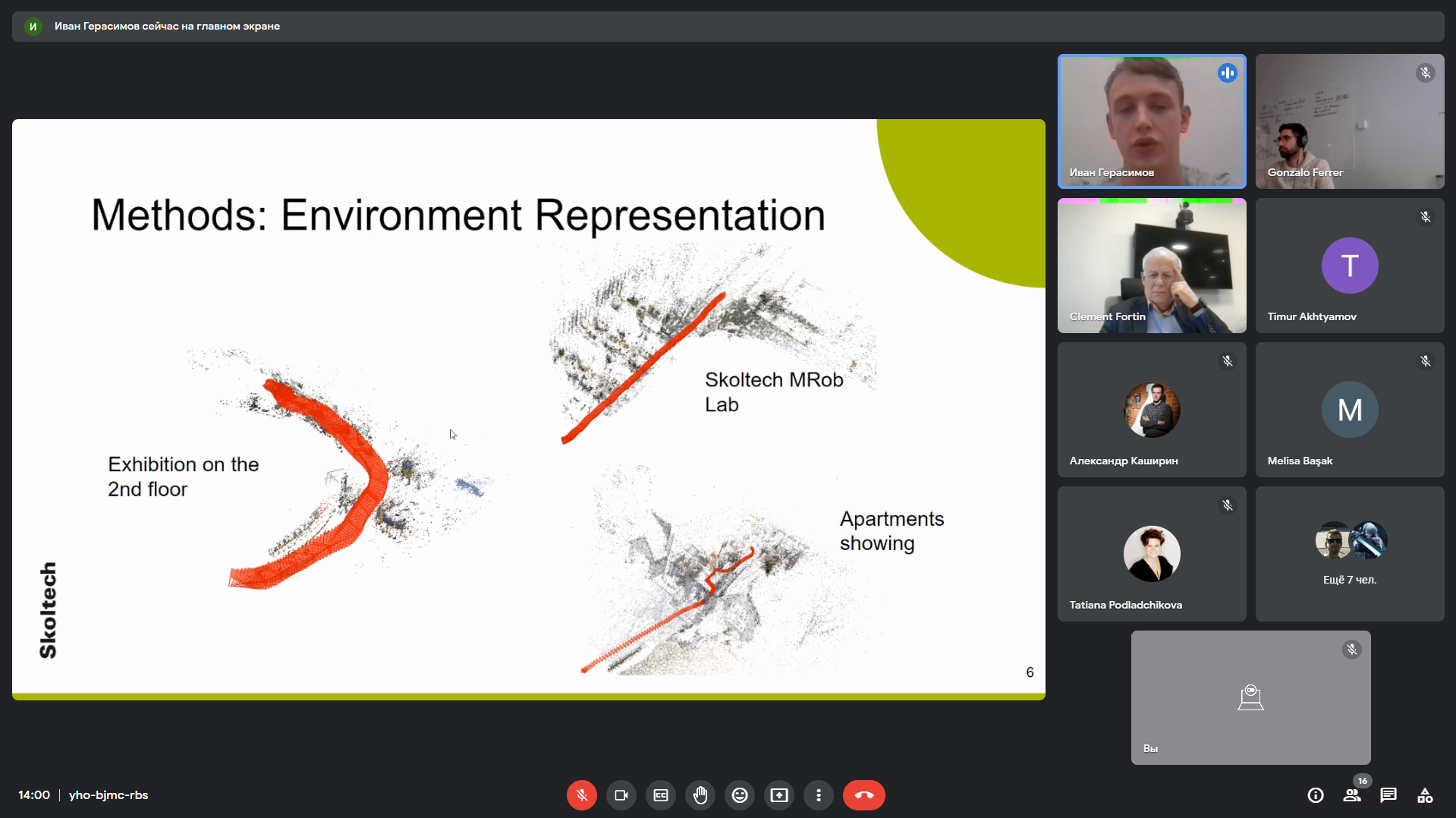Click the shared presentation slide
The height and width of the screenshot is (818, 1456).
[529, 409]
